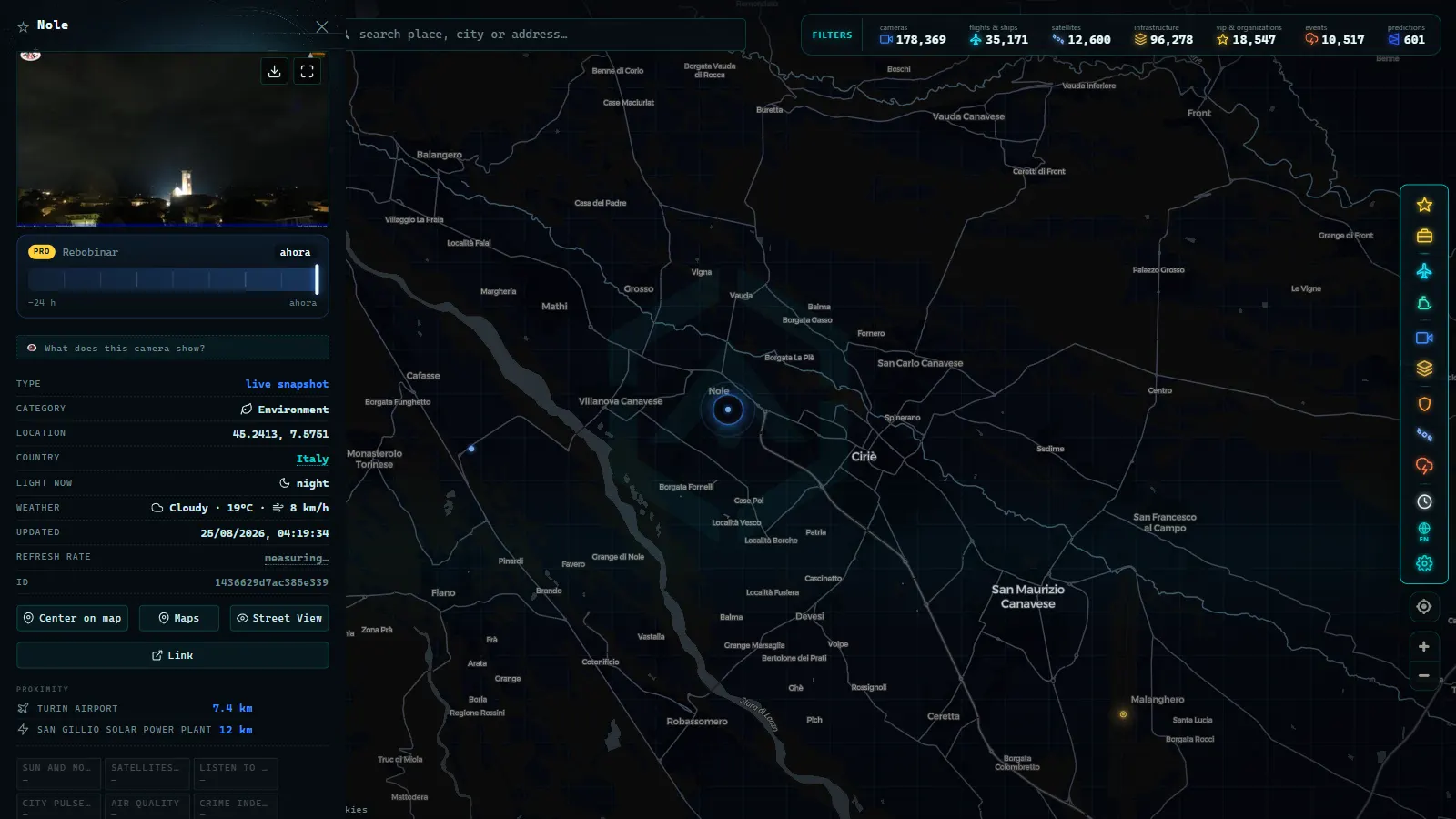Click the satellite icon in sidebar
Image resolution: width=1456 pixels, height=819 pixels.
(1424, 435)
